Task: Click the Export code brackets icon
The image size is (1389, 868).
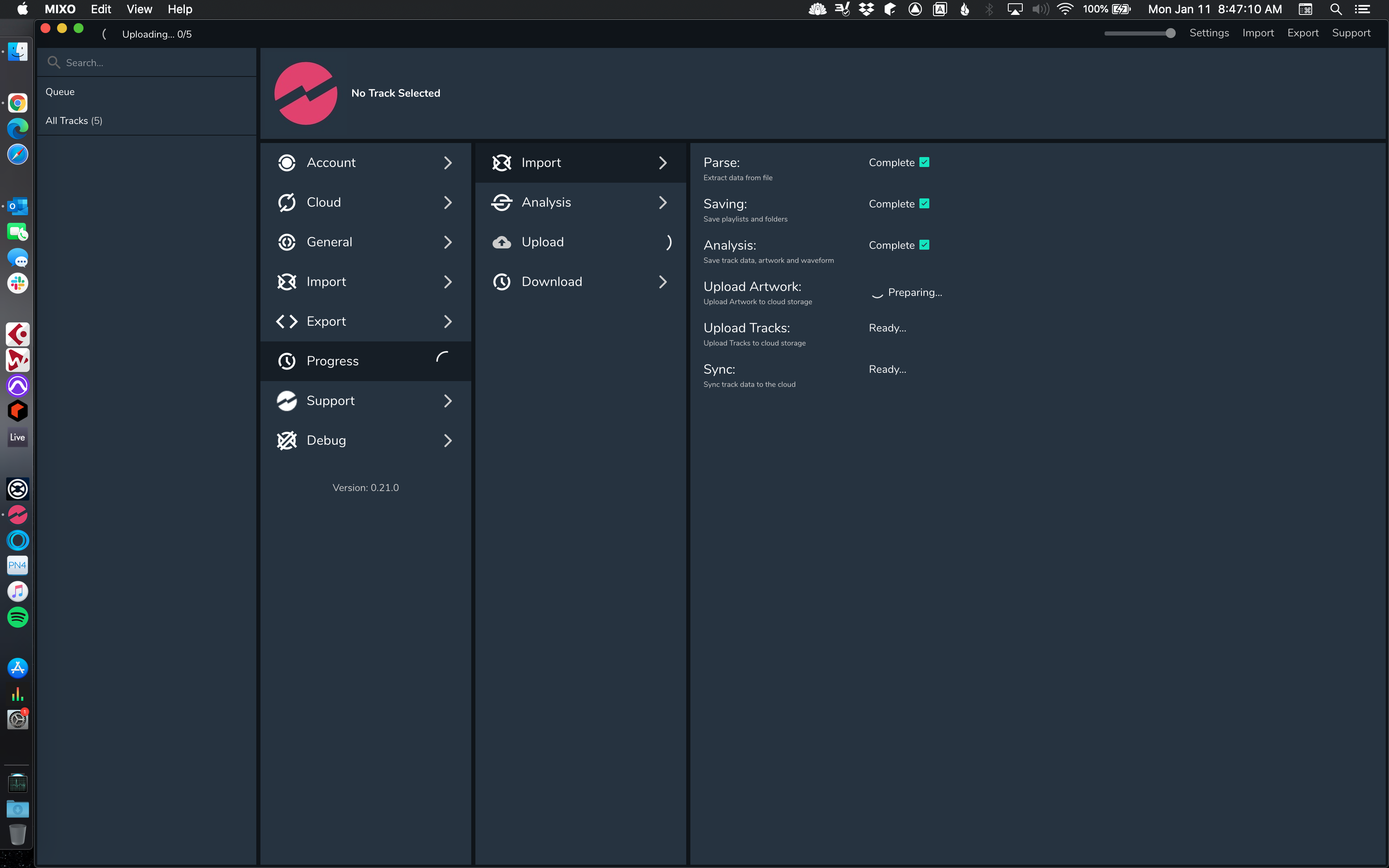Action: (x=286, y=322)
